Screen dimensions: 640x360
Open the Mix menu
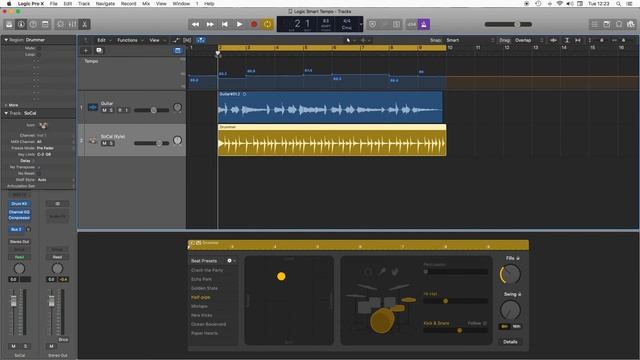pos(146,4)
